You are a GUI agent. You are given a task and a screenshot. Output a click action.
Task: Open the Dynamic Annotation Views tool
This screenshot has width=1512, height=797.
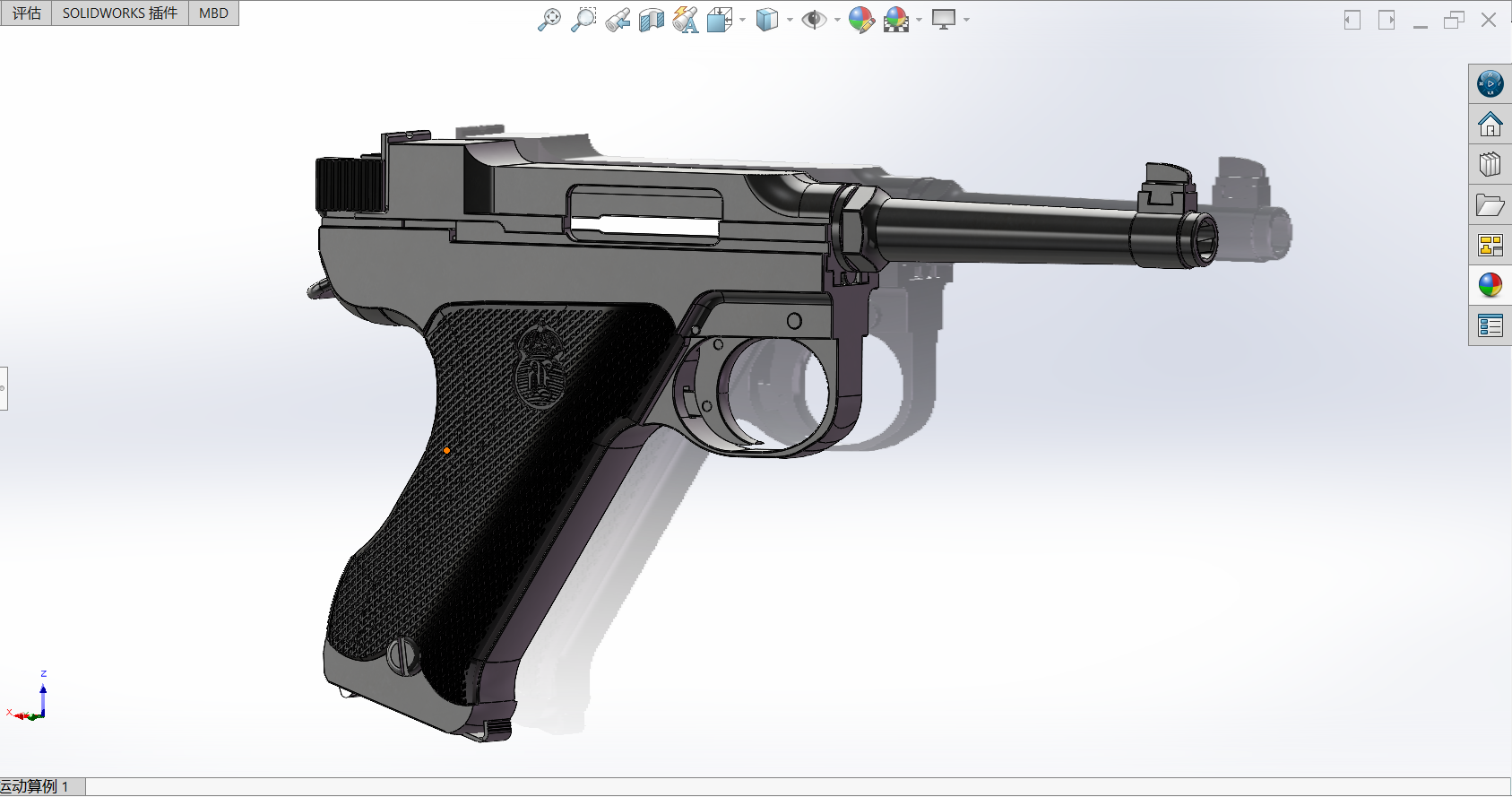[x=686, y=20]
